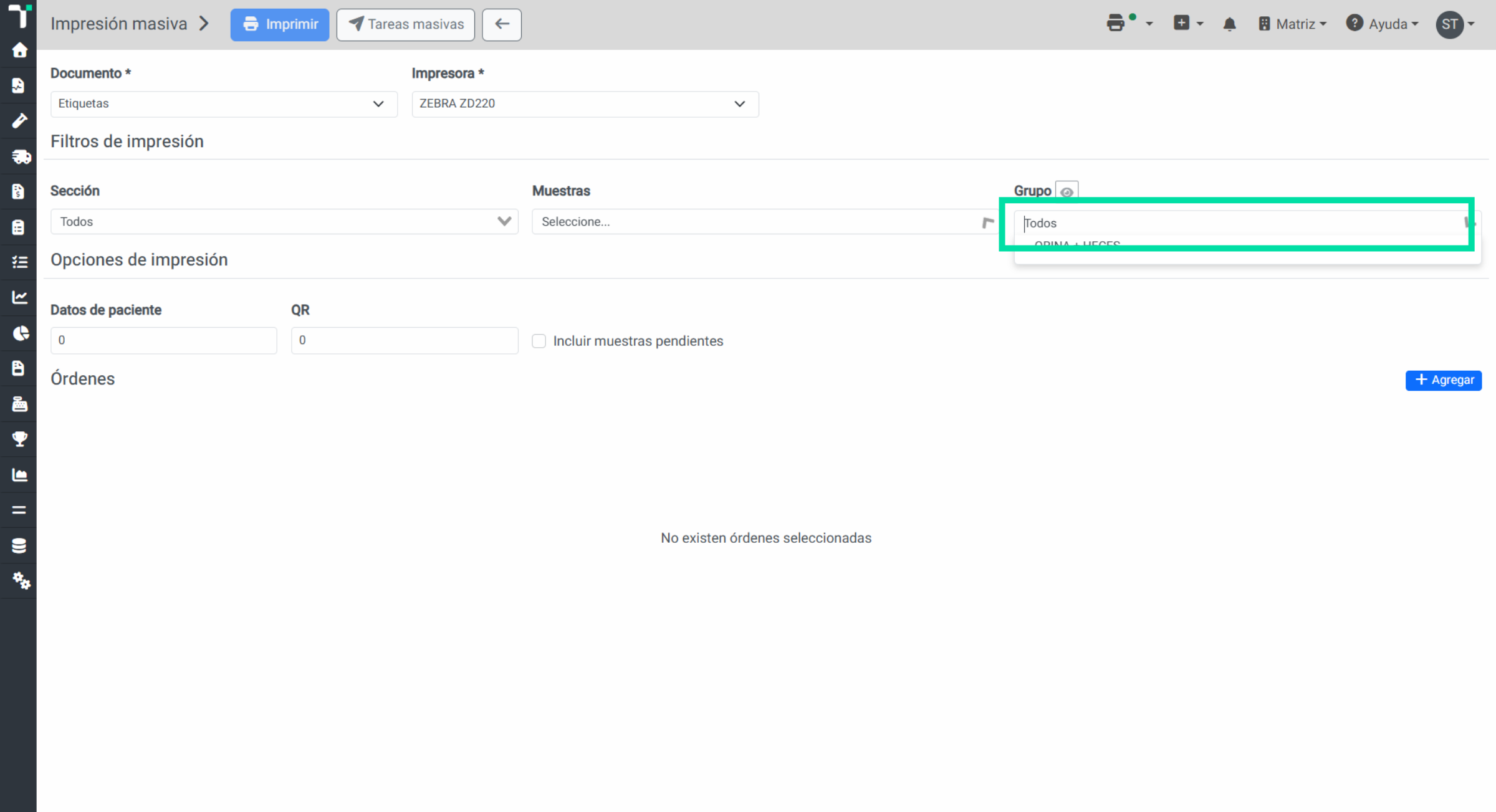Open the Documento Etiquetas dropdown
This screenshot has width=1496, height=812.
pos(224,103)
